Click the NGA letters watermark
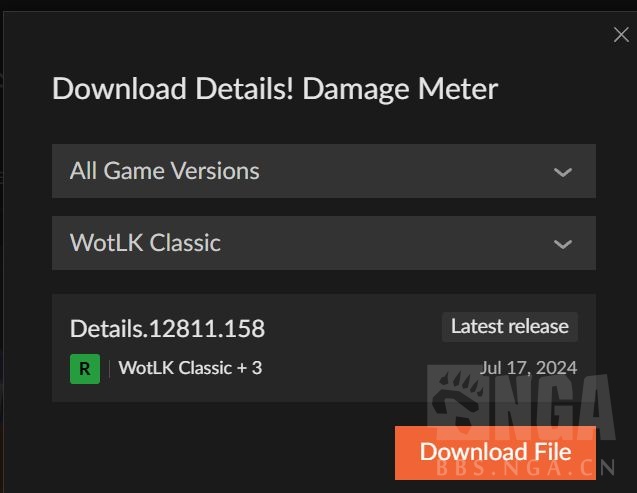Viewport: 637px width, 493px height. [552, 406]
